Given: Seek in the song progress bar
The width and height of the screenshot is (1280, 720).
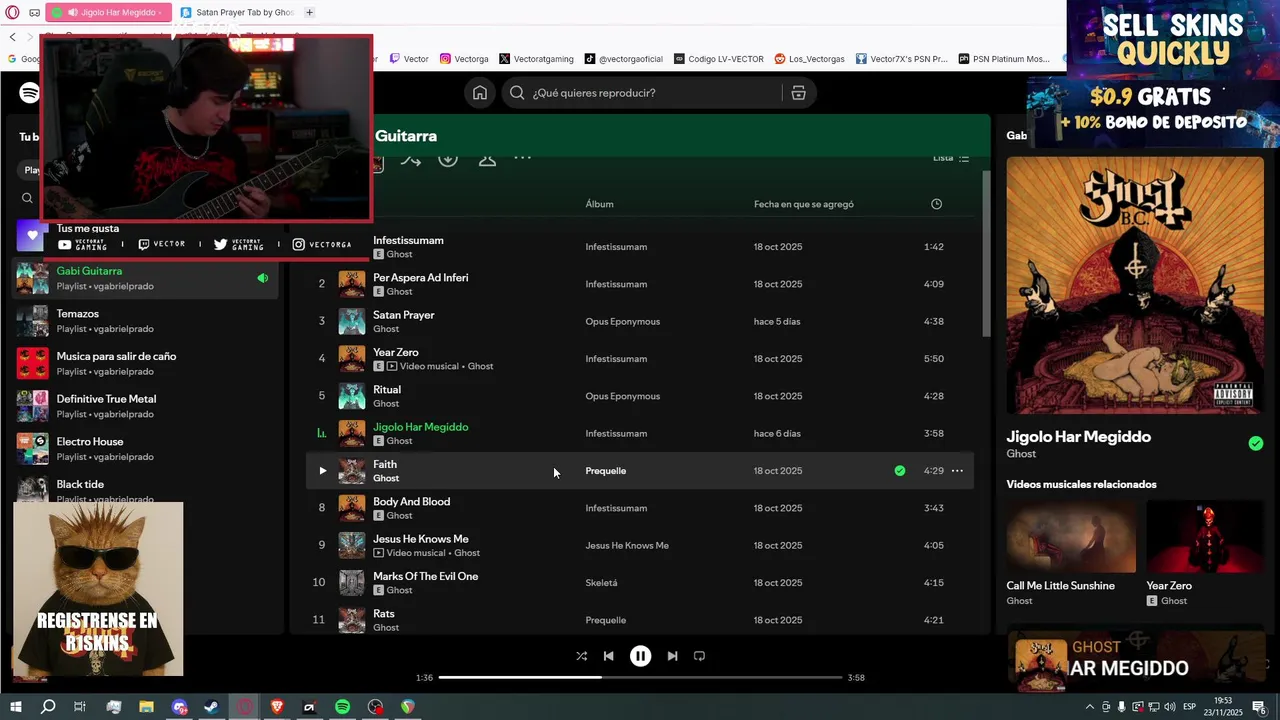Looking at the screenshot, I should pyautogui.click(x=640, y=677).
